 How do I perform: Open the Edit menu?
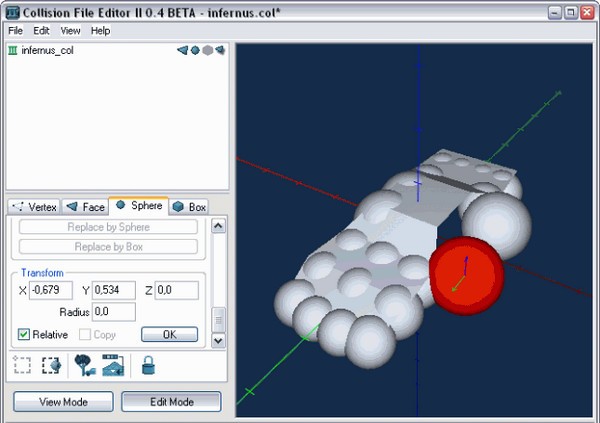point(41,31)
